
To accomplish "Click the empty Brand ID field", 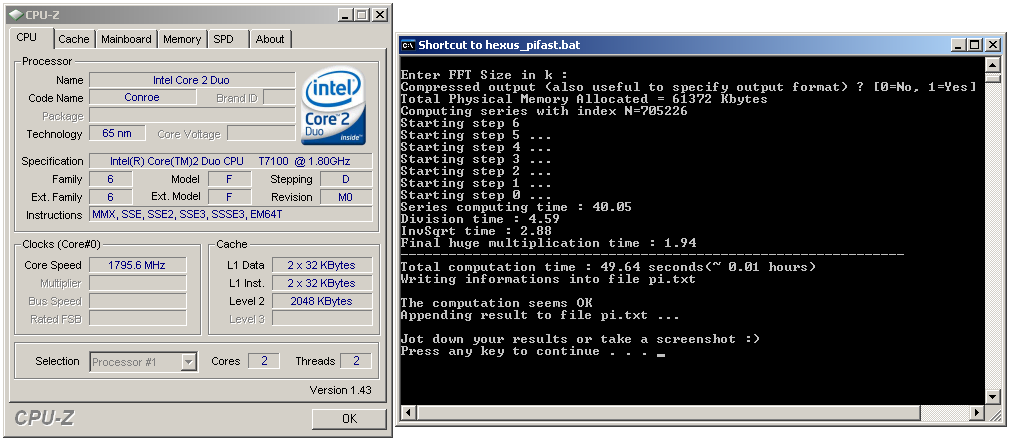I will coord(279,98).
